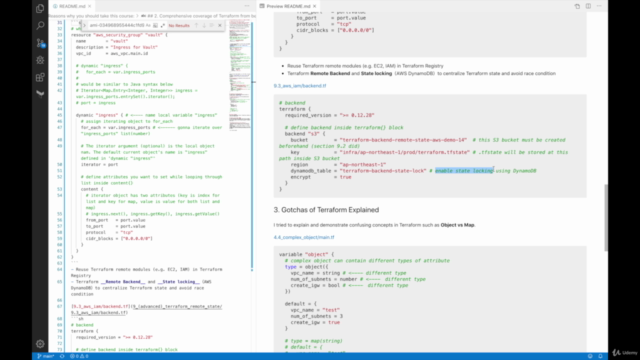Open the left editor group's more actions menu
640x360 pixels.
[247, 6]
